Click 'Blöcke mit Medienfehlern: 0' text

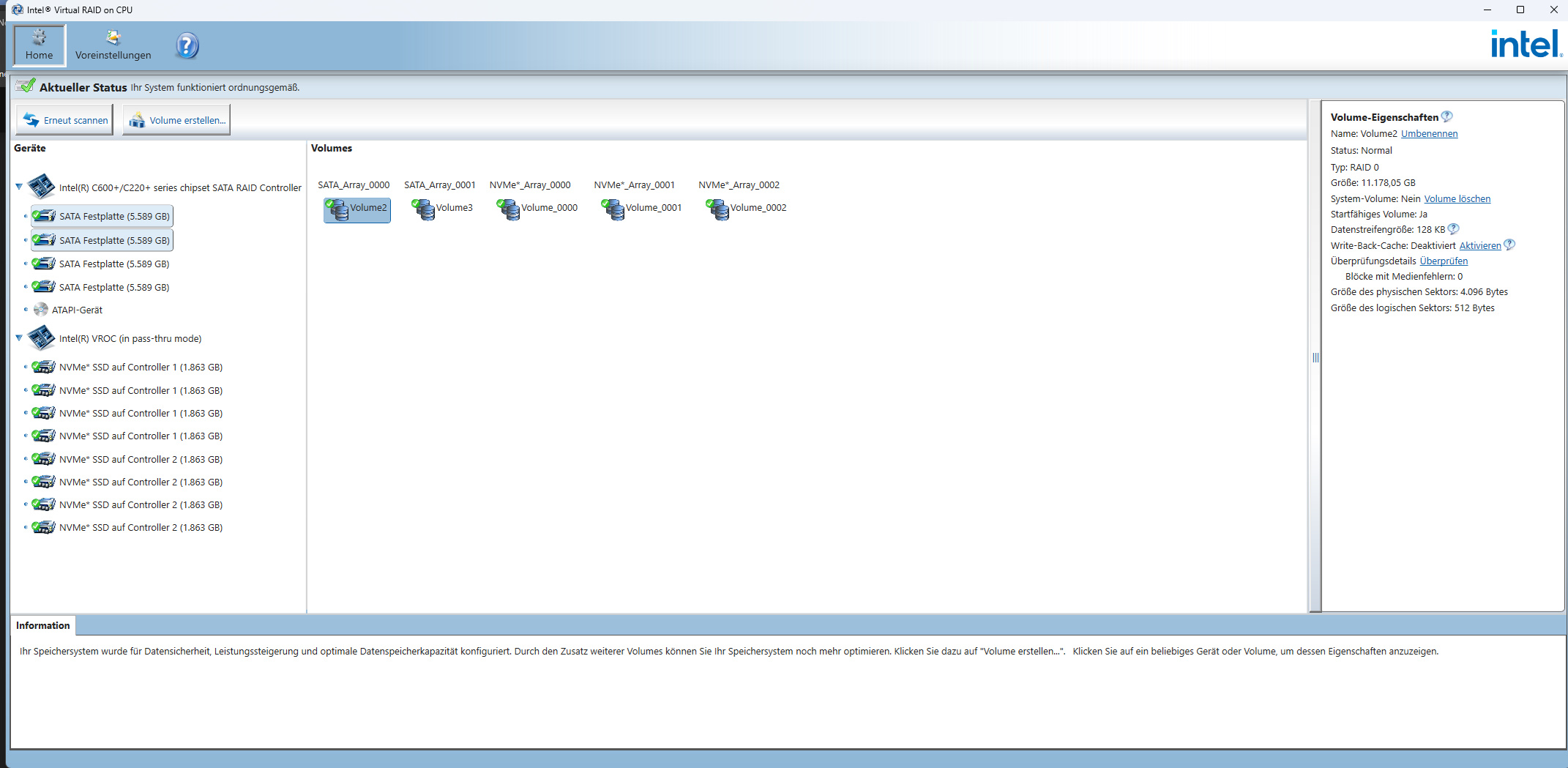click(x=1403, y=277)
